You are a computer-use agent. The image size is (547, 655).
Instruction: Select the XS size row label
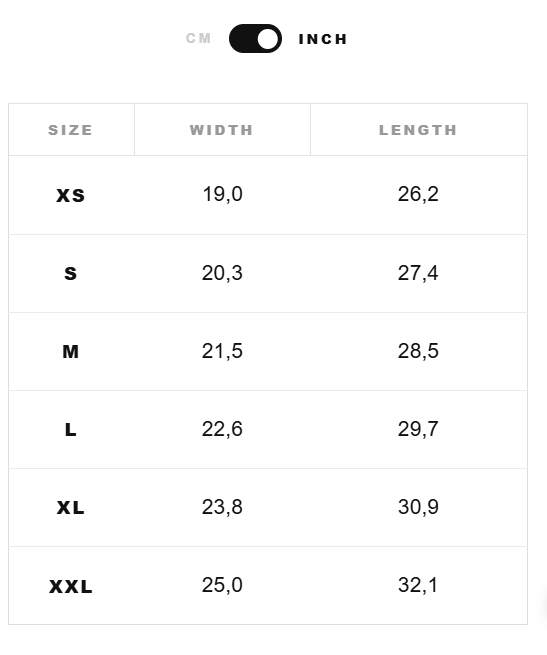(x=71, y=195)
